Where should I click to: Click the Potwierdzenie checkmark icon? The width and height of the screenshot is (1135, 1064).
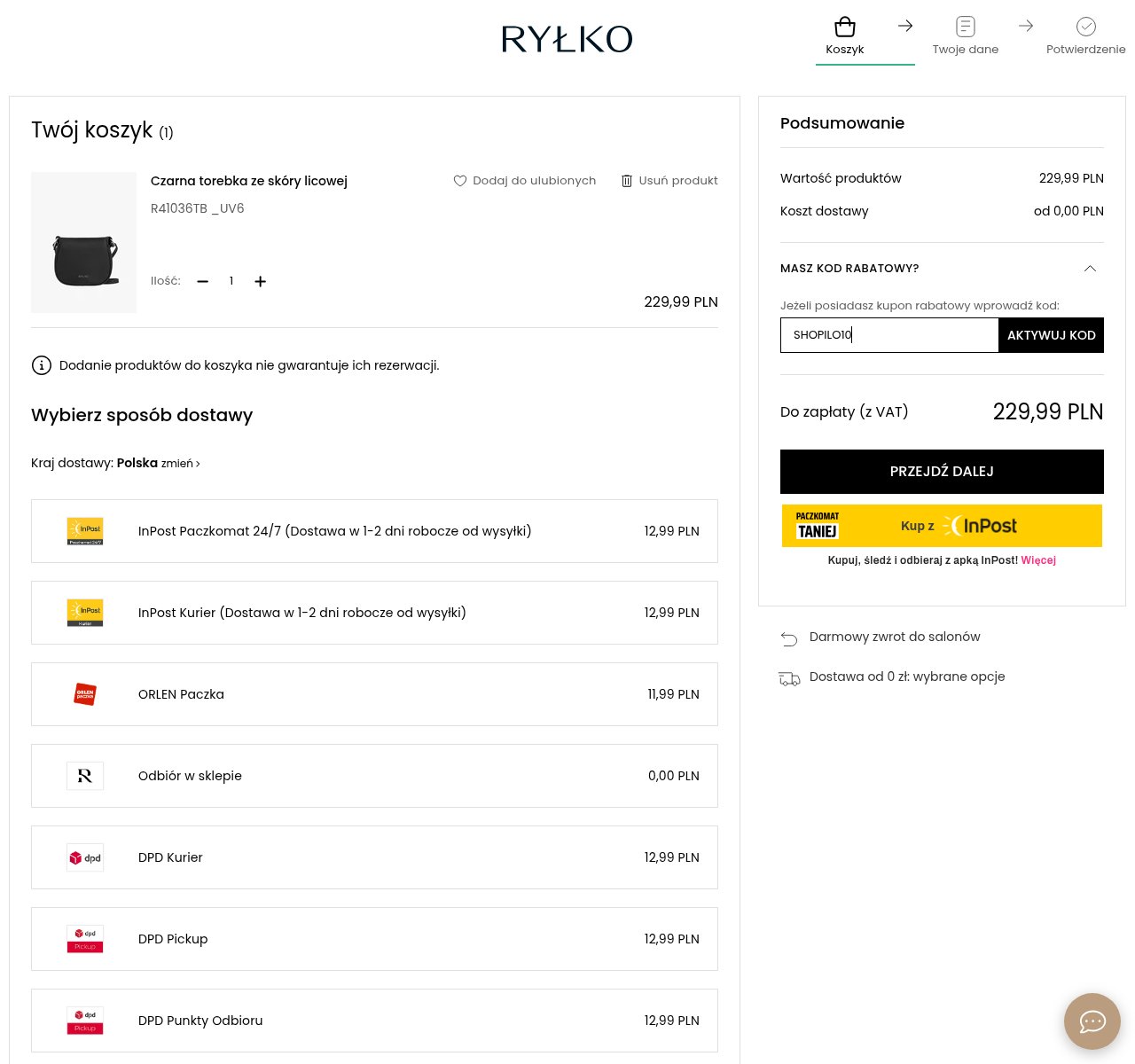pos(1086,27)
